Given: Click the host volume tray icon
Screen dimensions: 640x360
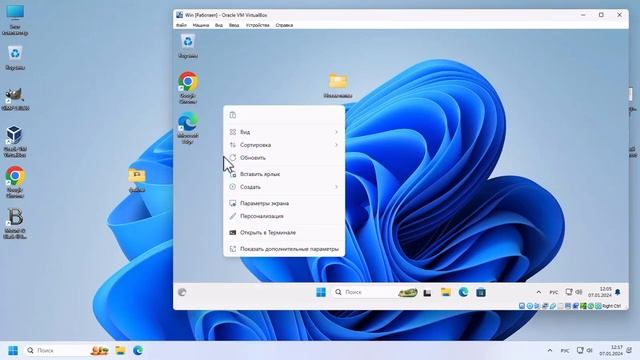Looking at the screenshot, I should (x=590, y=350).
